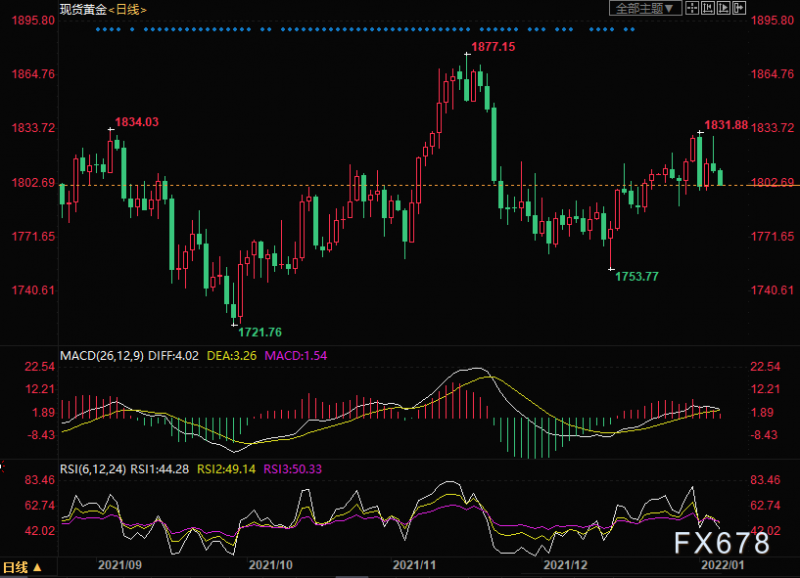The width and height of the screenshot is (800, 578).
Task: Select the <日线> period label in the title
Action: (x=128, y=10)
